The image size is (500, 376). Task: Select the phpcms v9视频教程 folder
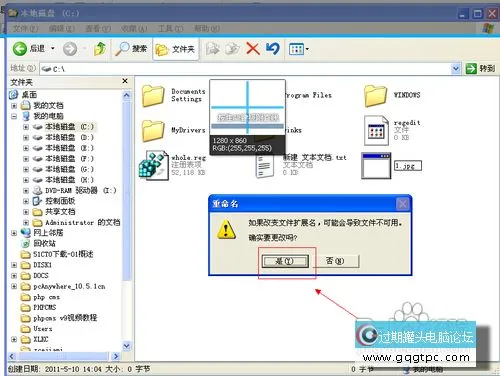point(65,318)
